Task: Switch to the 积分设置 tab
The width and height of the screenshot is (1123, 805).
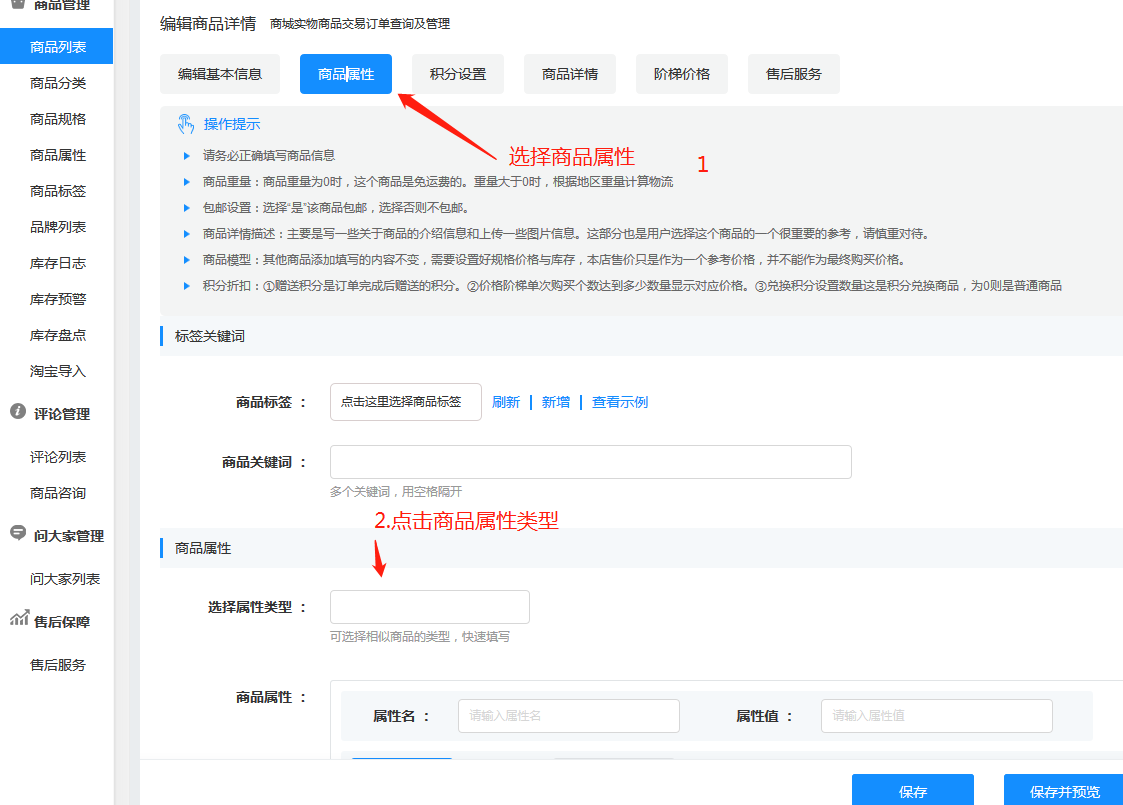Action: (x=457, y=73)
